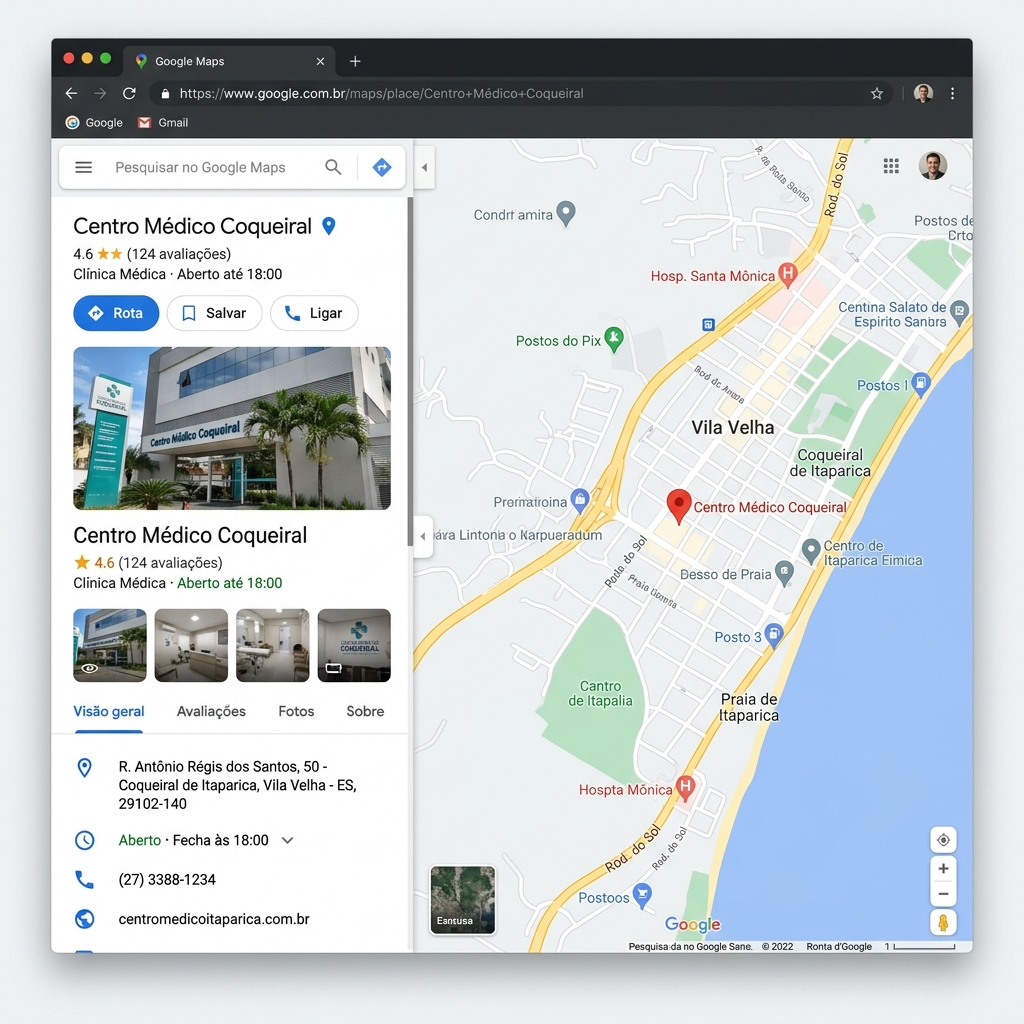Click Postos I blue marker

pos(921,384)
